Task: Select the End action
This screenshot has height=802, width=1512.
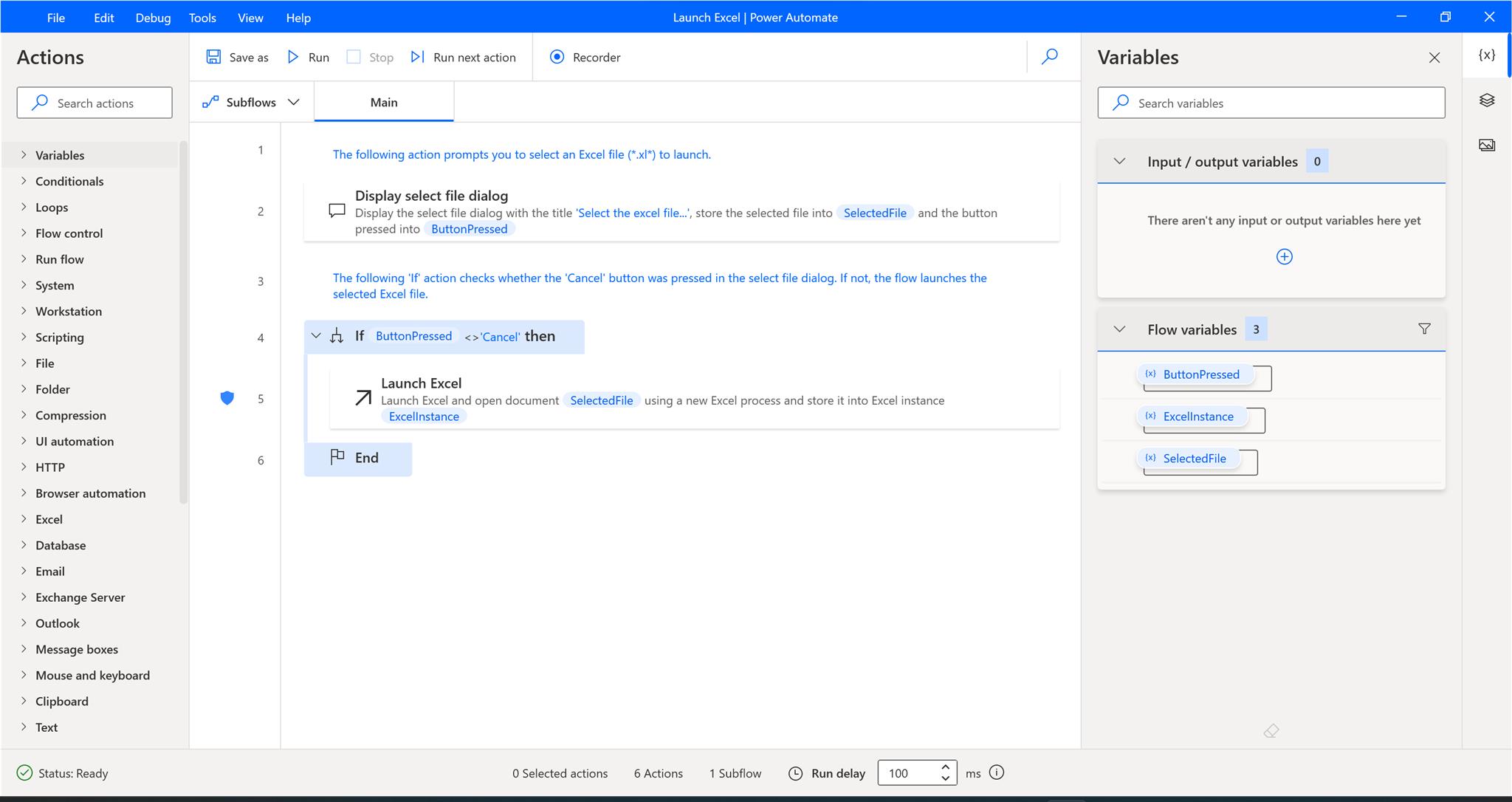Action: [358, 459]
